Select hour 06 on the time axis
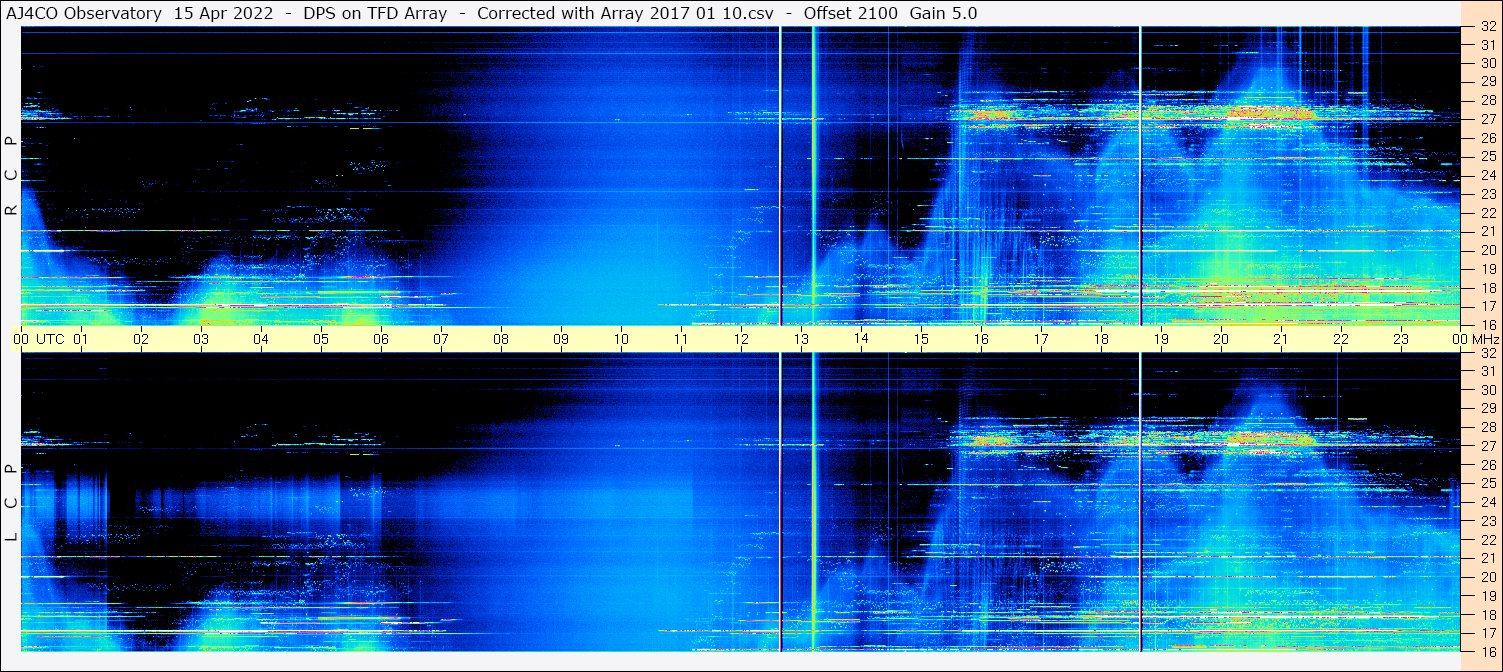This screenshot has height=672, width=1503. [x=381, y=339]
